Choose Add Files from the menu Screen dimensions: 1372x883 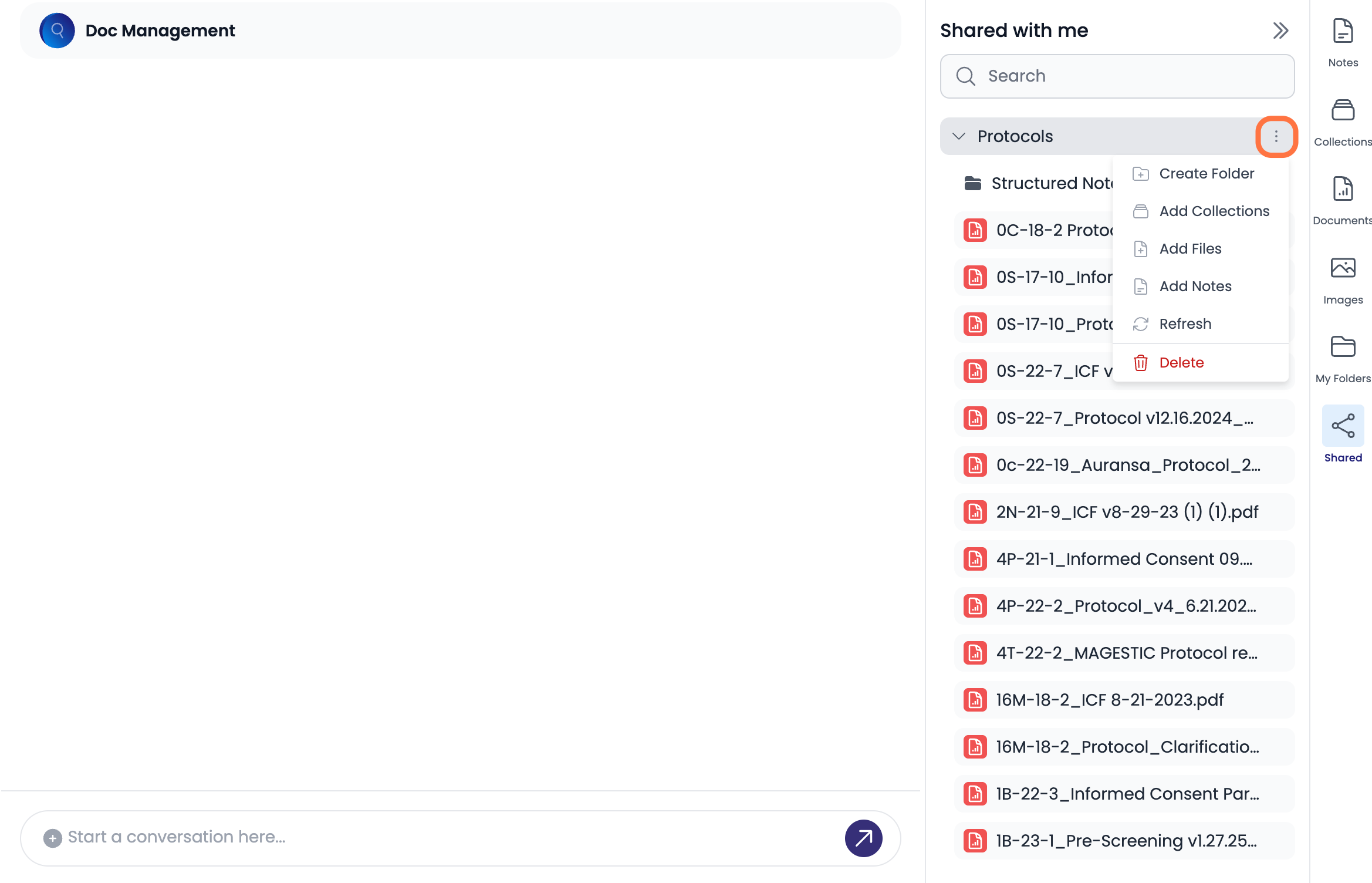click(x=1200, y=249)
